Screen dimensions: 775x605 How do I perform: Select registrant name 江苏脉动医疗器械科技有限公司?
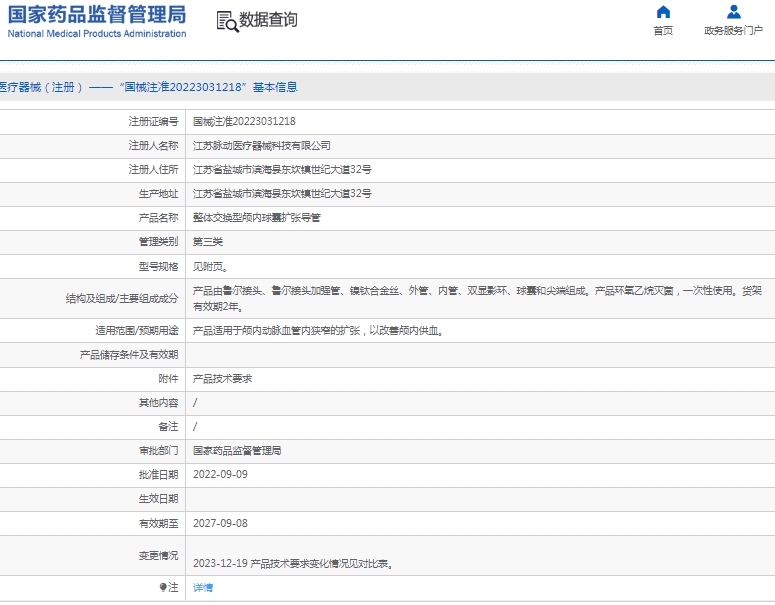(261, 145)
